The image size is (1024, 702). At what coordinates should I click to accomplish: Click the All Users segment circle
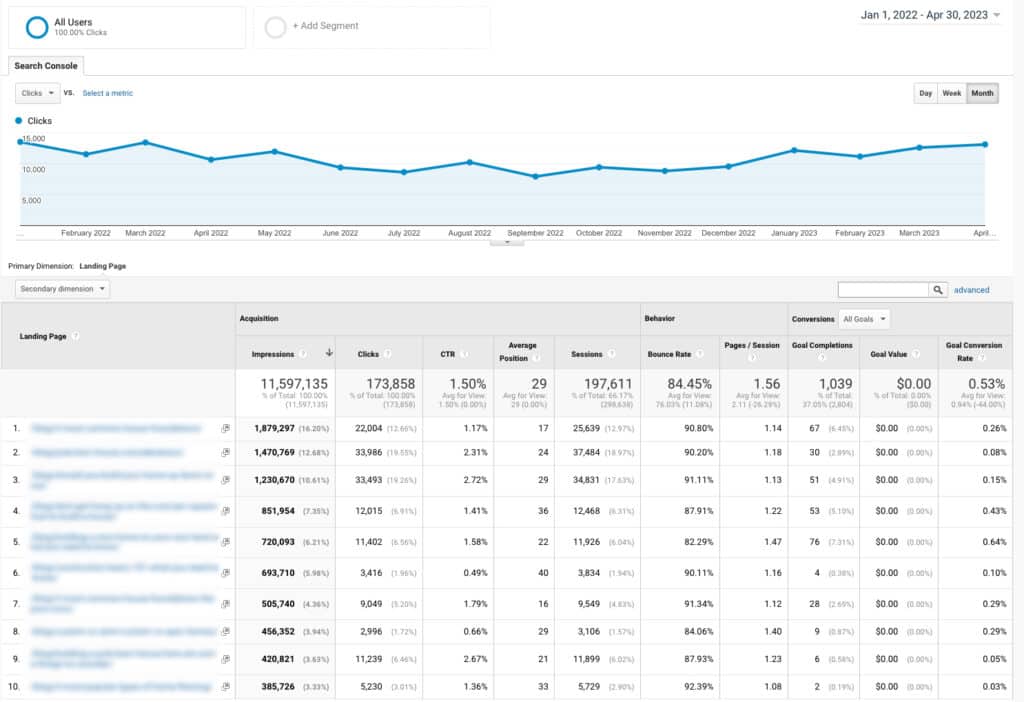(x=37, y=27)
